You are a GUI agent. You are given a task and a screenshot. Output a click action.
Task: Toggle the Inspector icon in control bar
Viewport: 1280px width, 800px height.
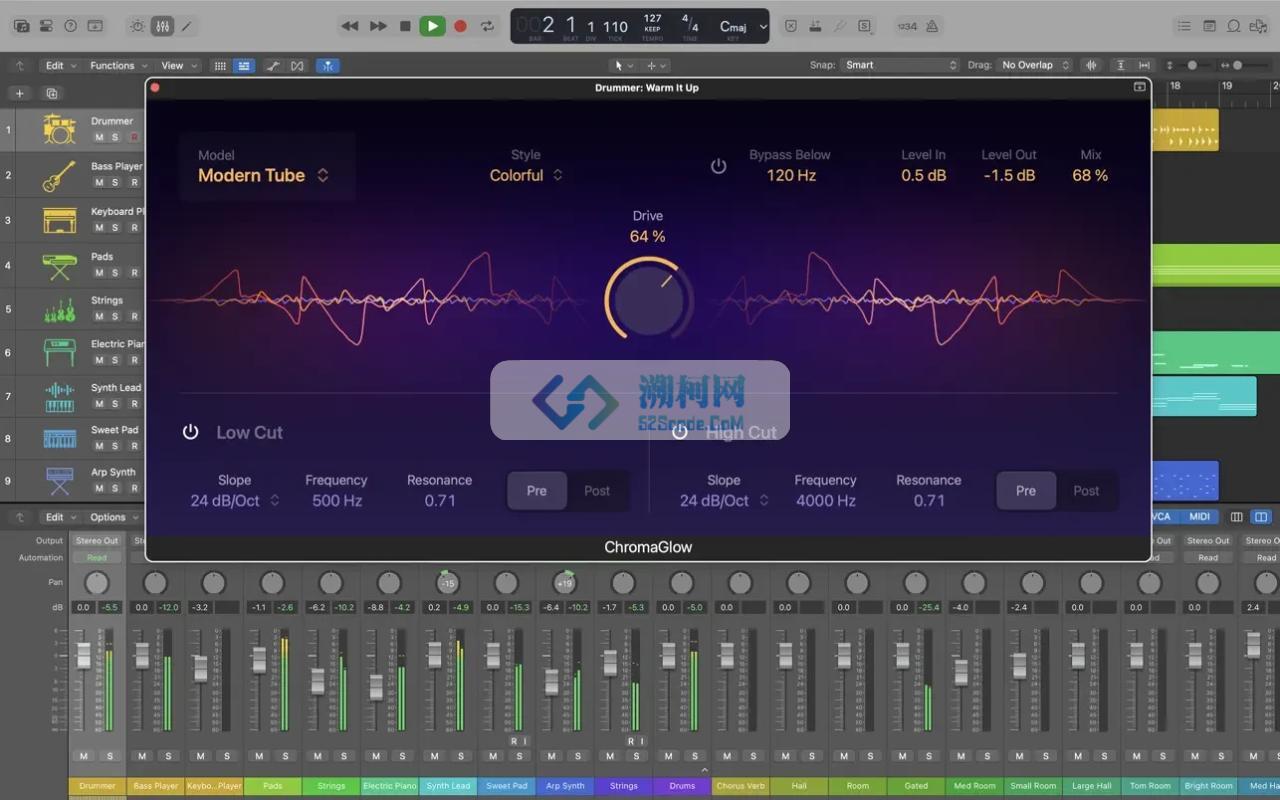click(x=46, y=26)
